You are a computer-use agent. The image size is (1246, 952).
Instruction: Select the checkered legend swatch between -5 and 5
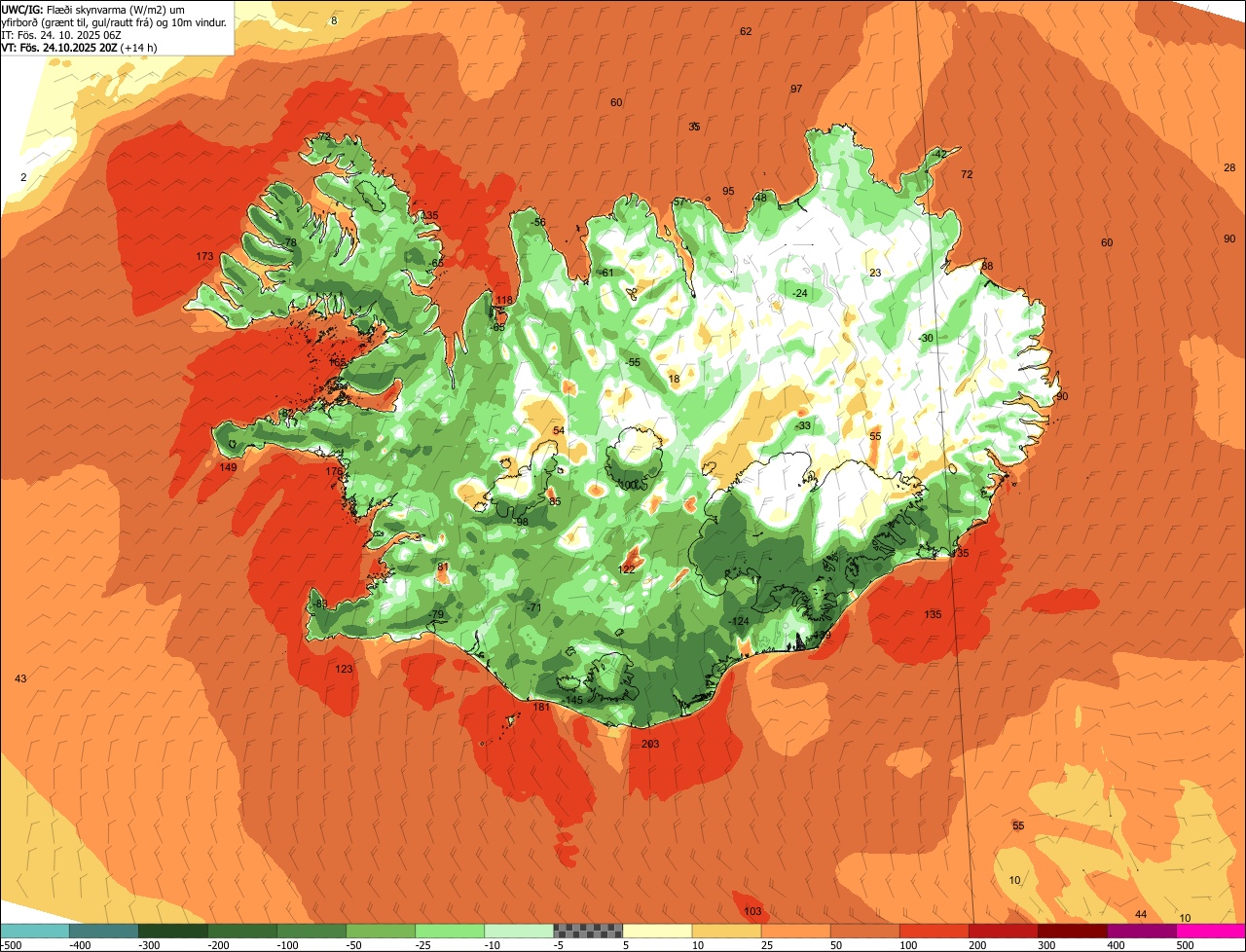(588, 931)
